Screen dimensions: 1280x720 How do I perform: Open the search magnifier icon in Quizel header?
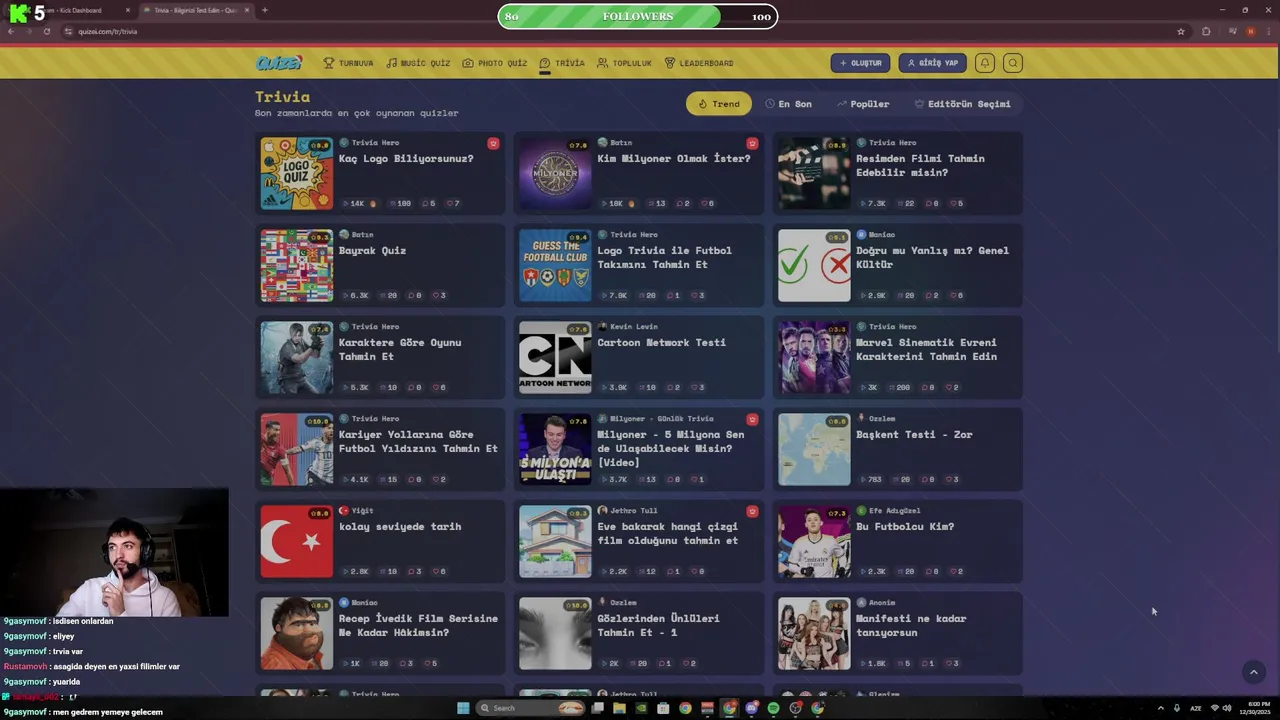1013,63
